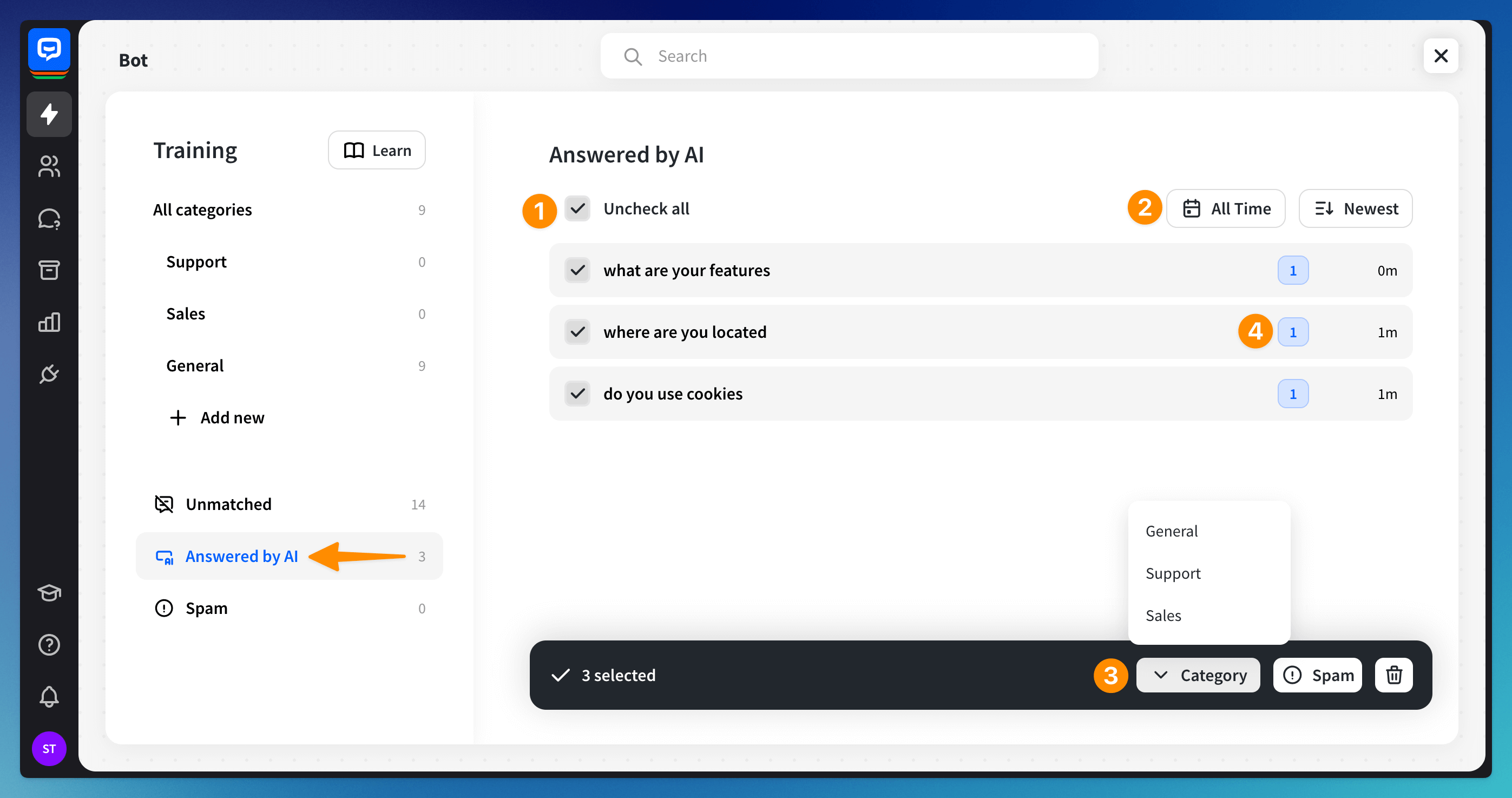The height and width of the screenshot is (798, 1512).
Task: Uncheck the 'do you use cookies' question
Action: pyautogui.click(x=577, y=394)
